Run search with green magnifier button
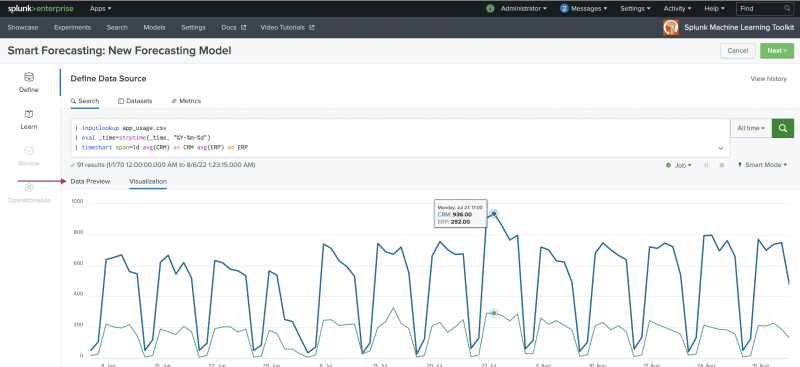 click(x=783, y=128)
